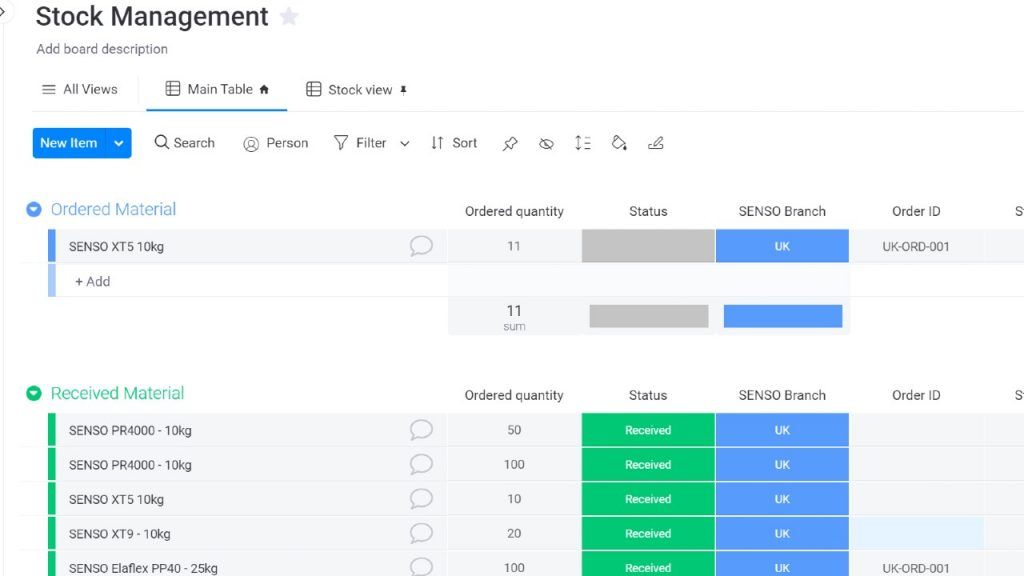Collapse the Ordered Material group
The height and width of the screenshot is (576, 1024).
(x=34, y=210)
